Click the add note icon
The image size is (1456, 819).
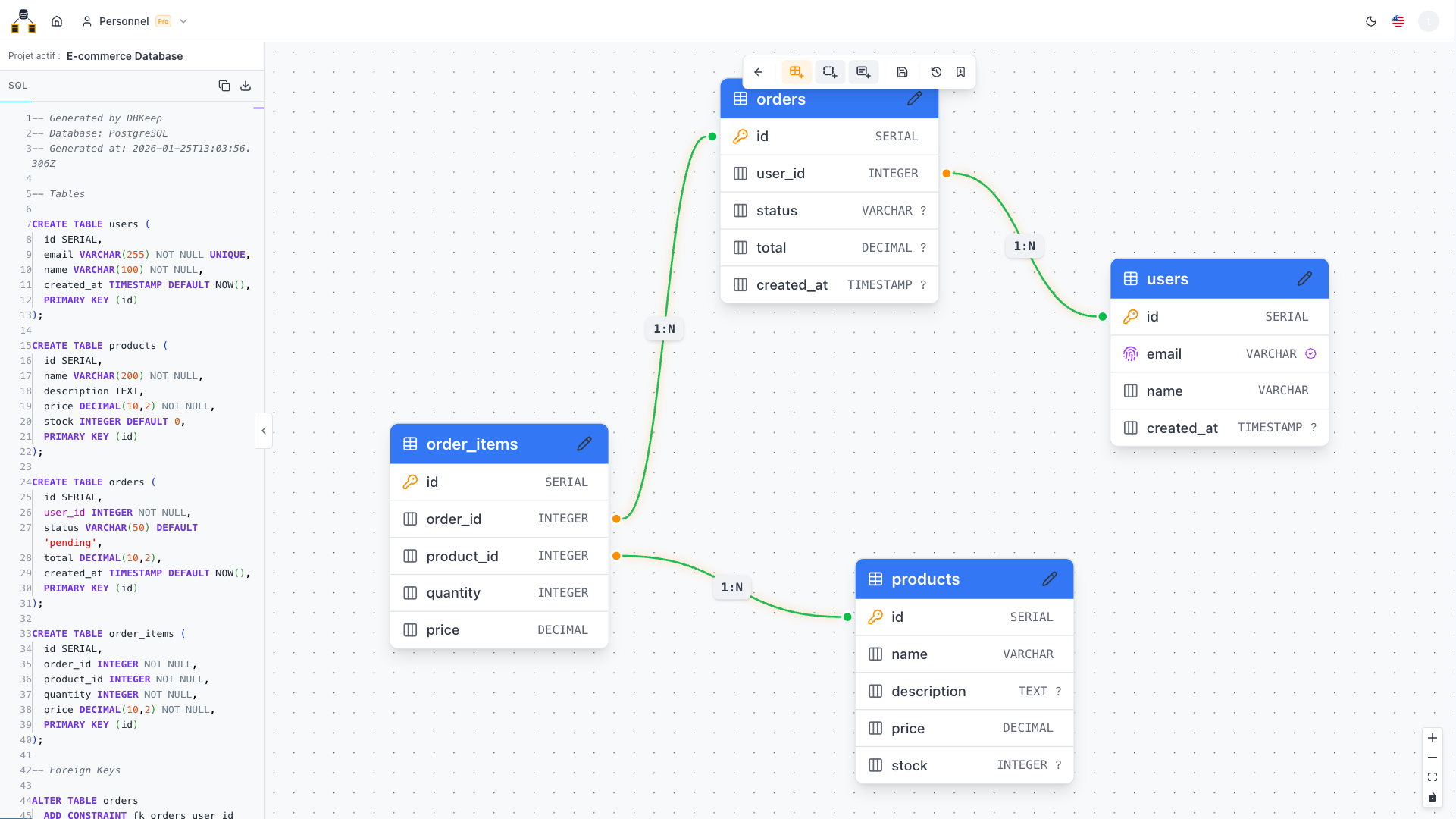(x=863, y=72)
